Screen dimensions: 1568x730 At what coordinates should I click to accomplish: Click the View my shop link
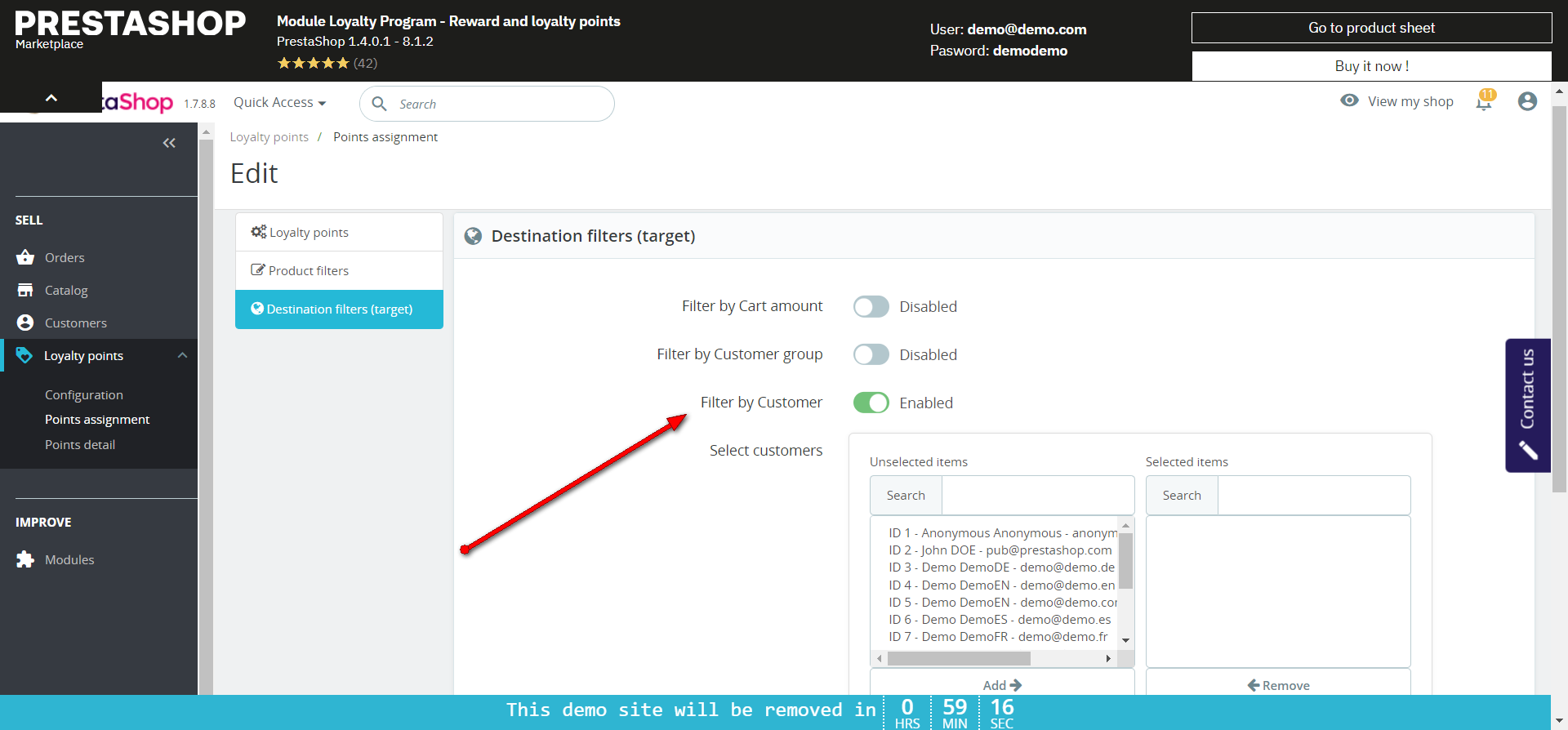coord(1410,101)
